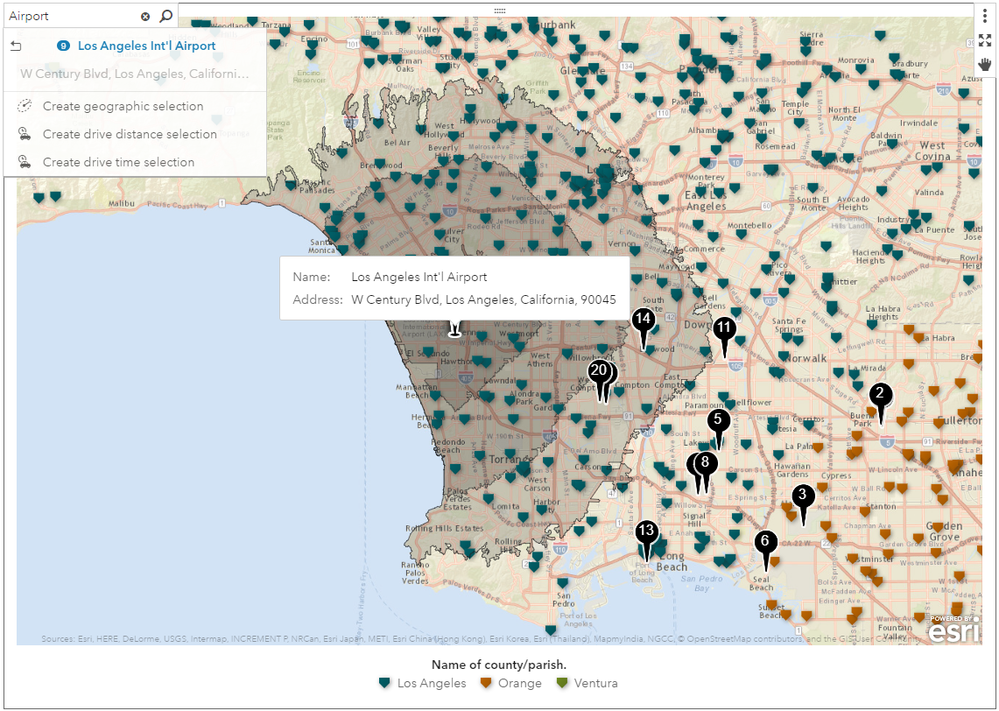Click the black map pin numbered 11

click(725, 329)
